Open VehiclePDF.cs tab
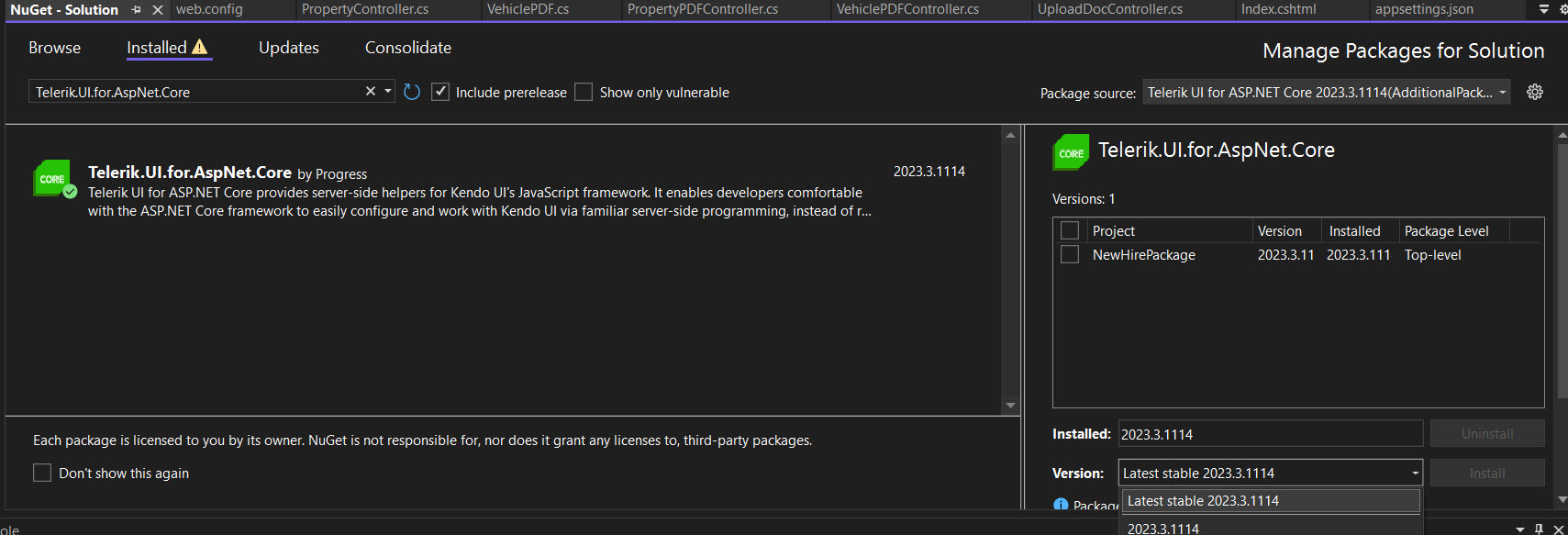This screenshot has width=1568, height=535. pyautogui.click(x=528, y=9)
